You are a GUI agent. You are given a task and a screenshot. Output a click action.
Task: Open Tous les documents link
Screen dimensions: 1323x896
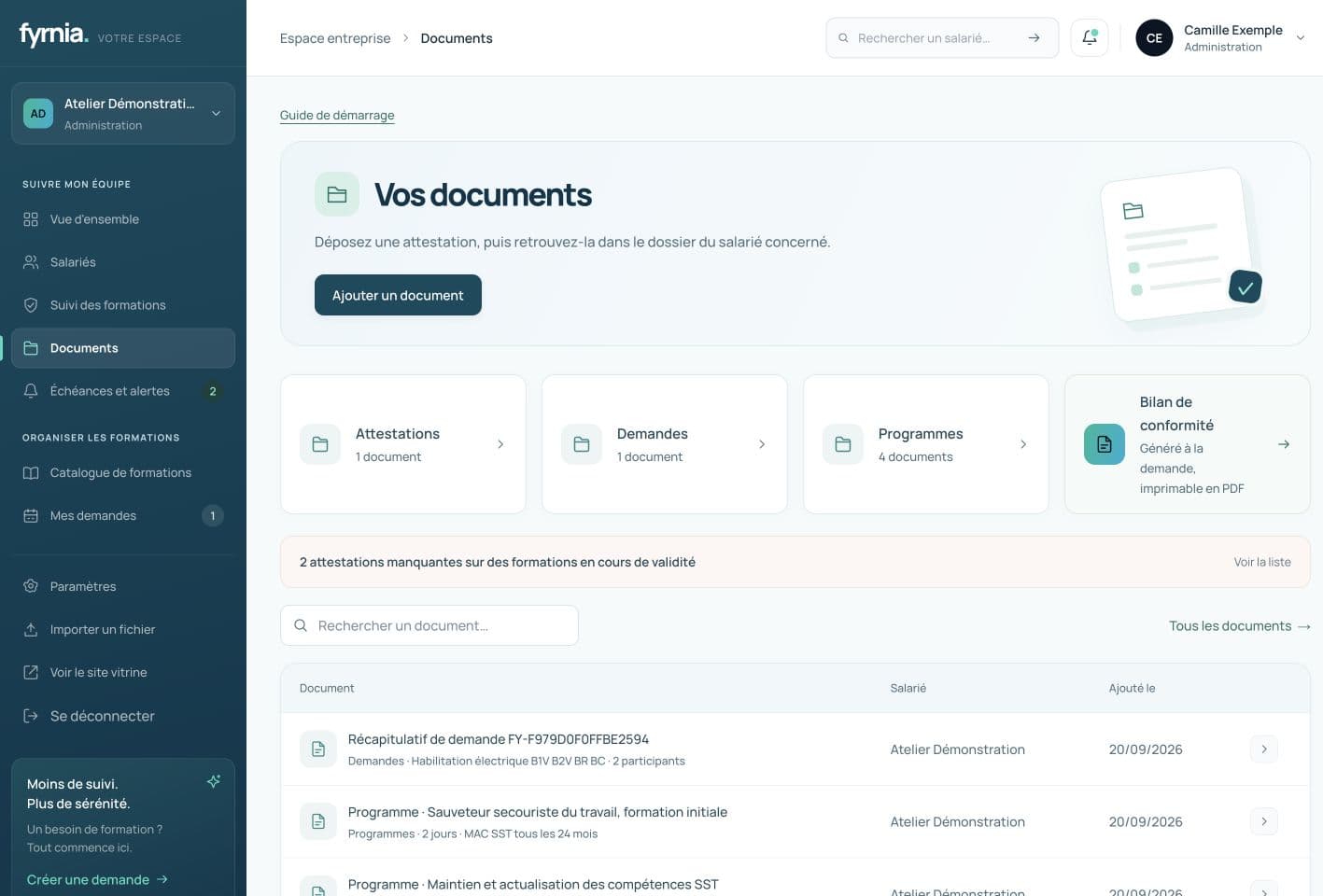[1240, 626]
